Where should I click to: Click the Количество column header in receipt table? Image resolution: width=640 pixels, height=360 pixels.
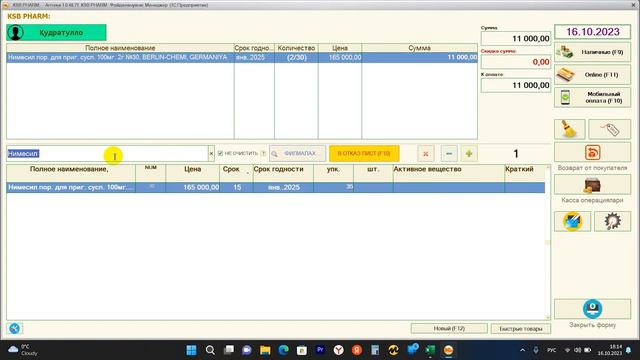coord(296,48)
